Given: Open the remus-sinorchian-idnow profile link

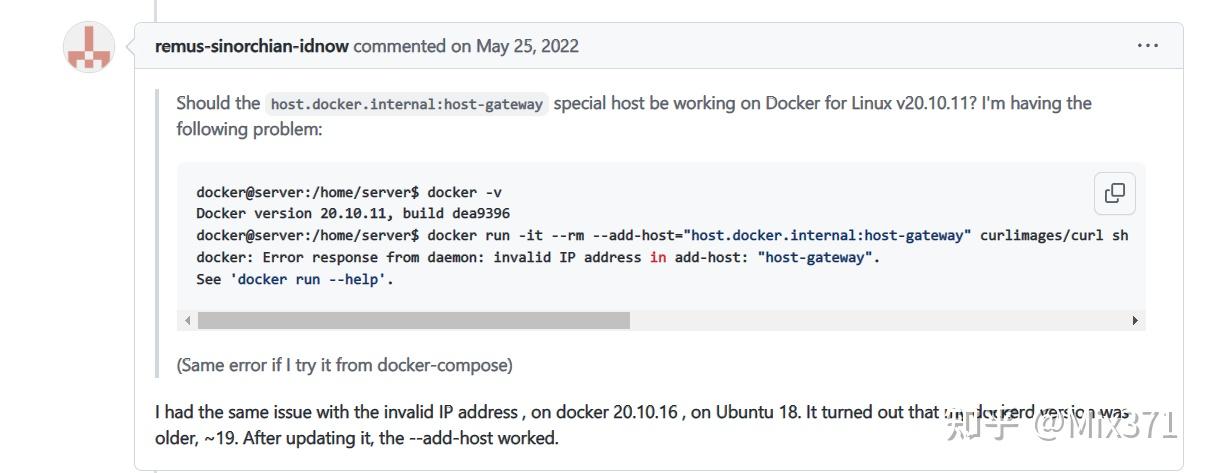Looking at the screenshot, I should tap(252, 46).
